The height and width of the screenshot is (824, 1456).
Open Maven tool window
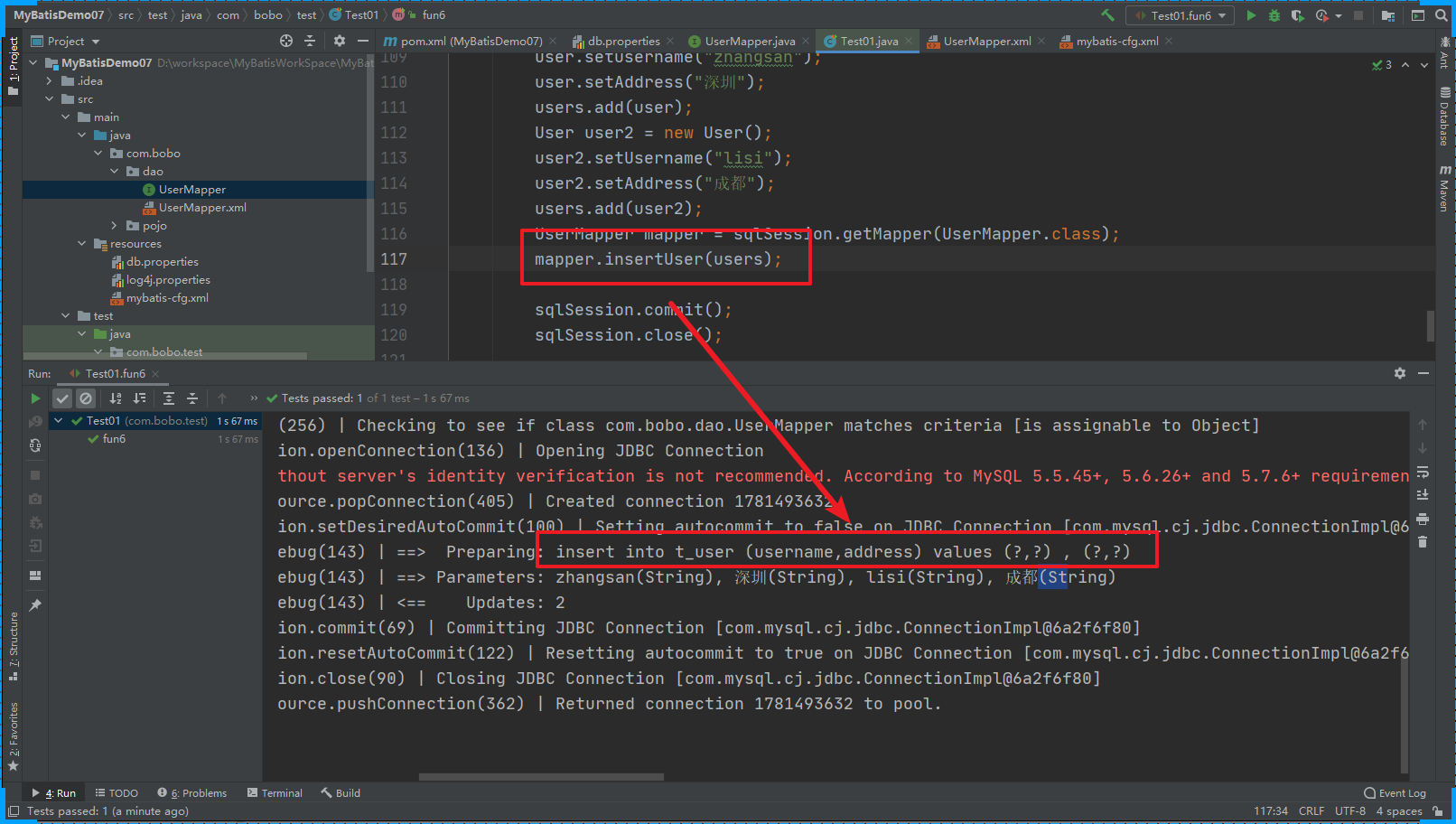(1444, 189)
